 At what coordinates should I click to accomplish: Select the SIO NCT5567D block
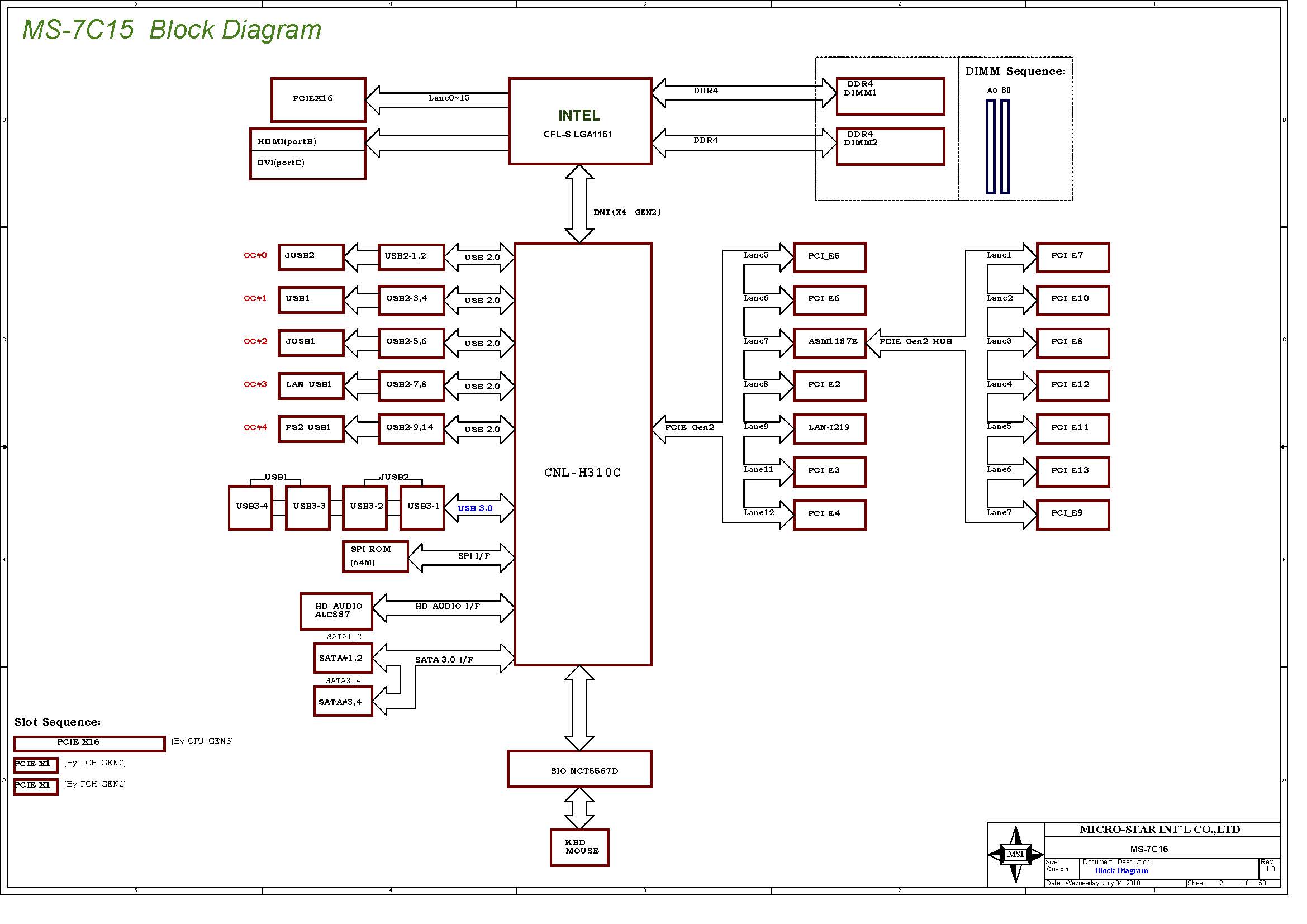579,769
